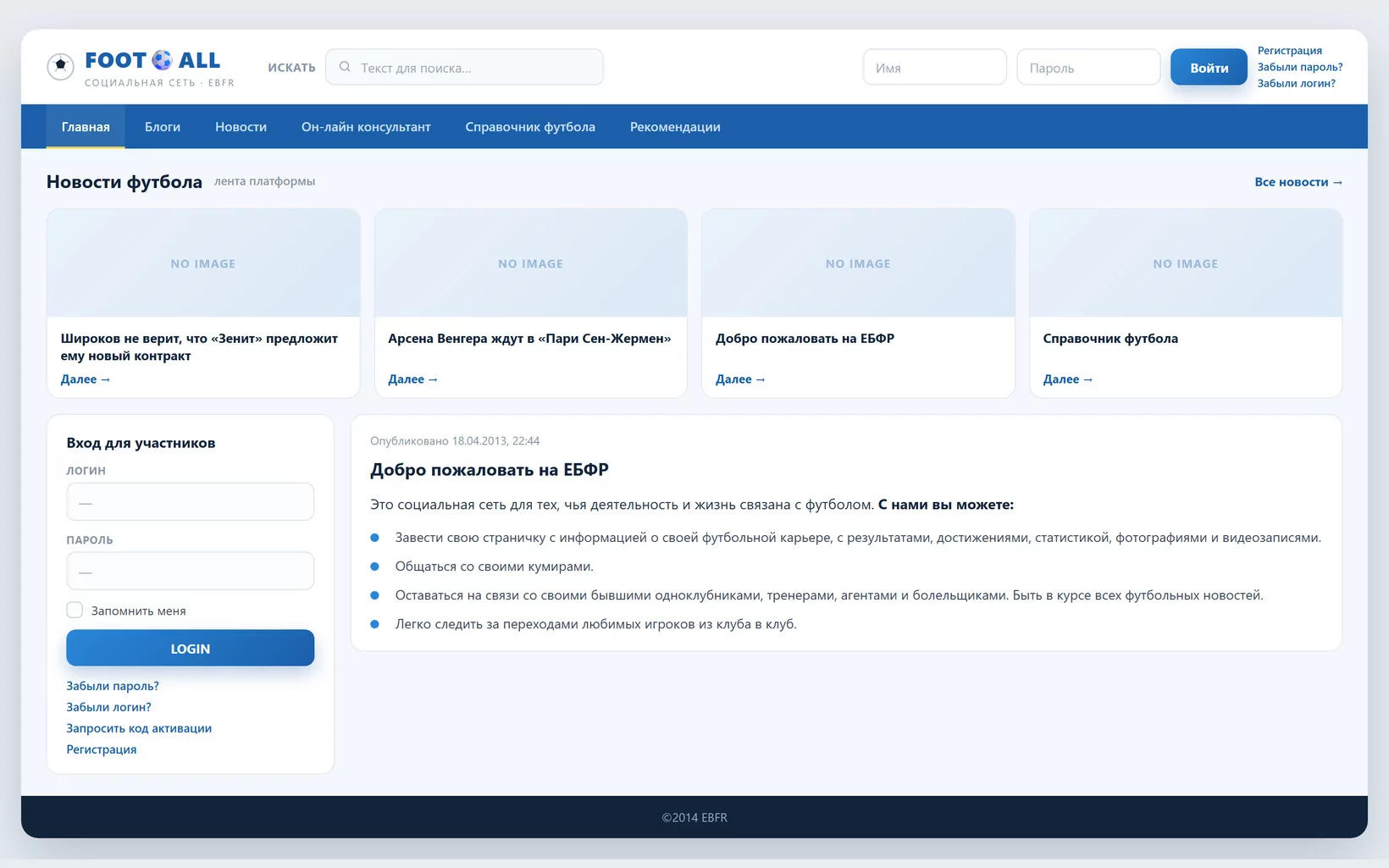Click Далее under 'Добро пожаловать' card

740,379
